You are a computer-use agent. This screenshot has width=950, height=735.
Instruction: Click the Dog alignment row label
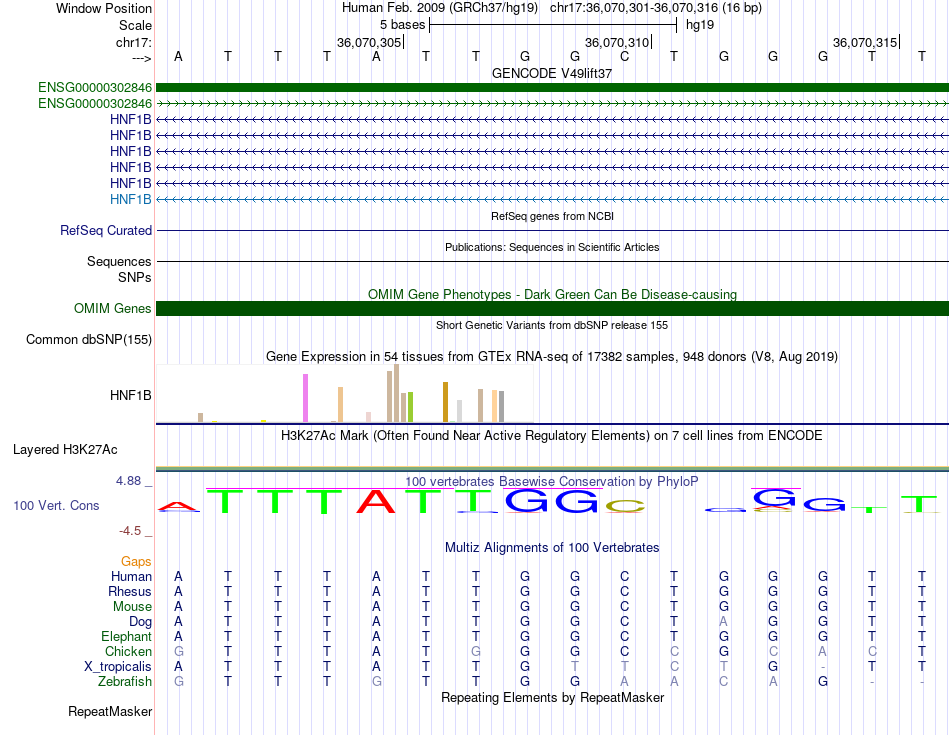[140, 622]
